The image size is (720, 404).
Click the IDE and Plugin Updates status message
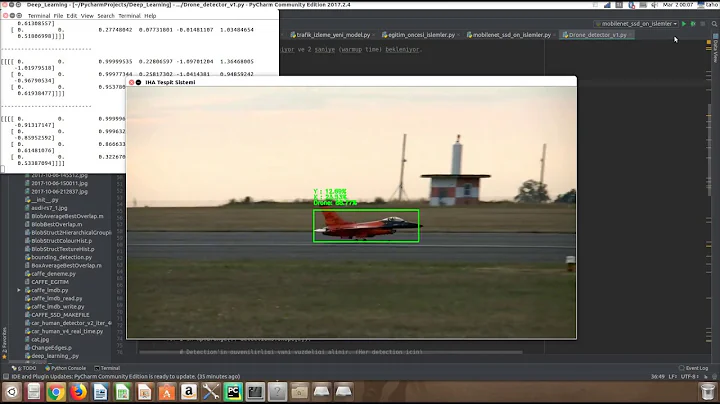point(125,376)
